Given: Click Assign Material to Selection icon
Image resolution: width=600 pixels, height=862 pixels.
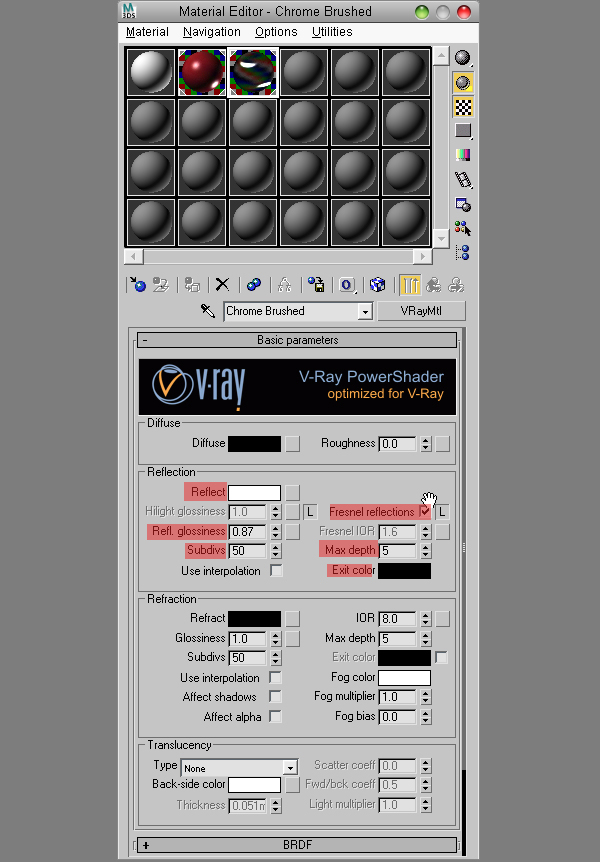Looking at the screenshot, I should click(x=192, y=284).
